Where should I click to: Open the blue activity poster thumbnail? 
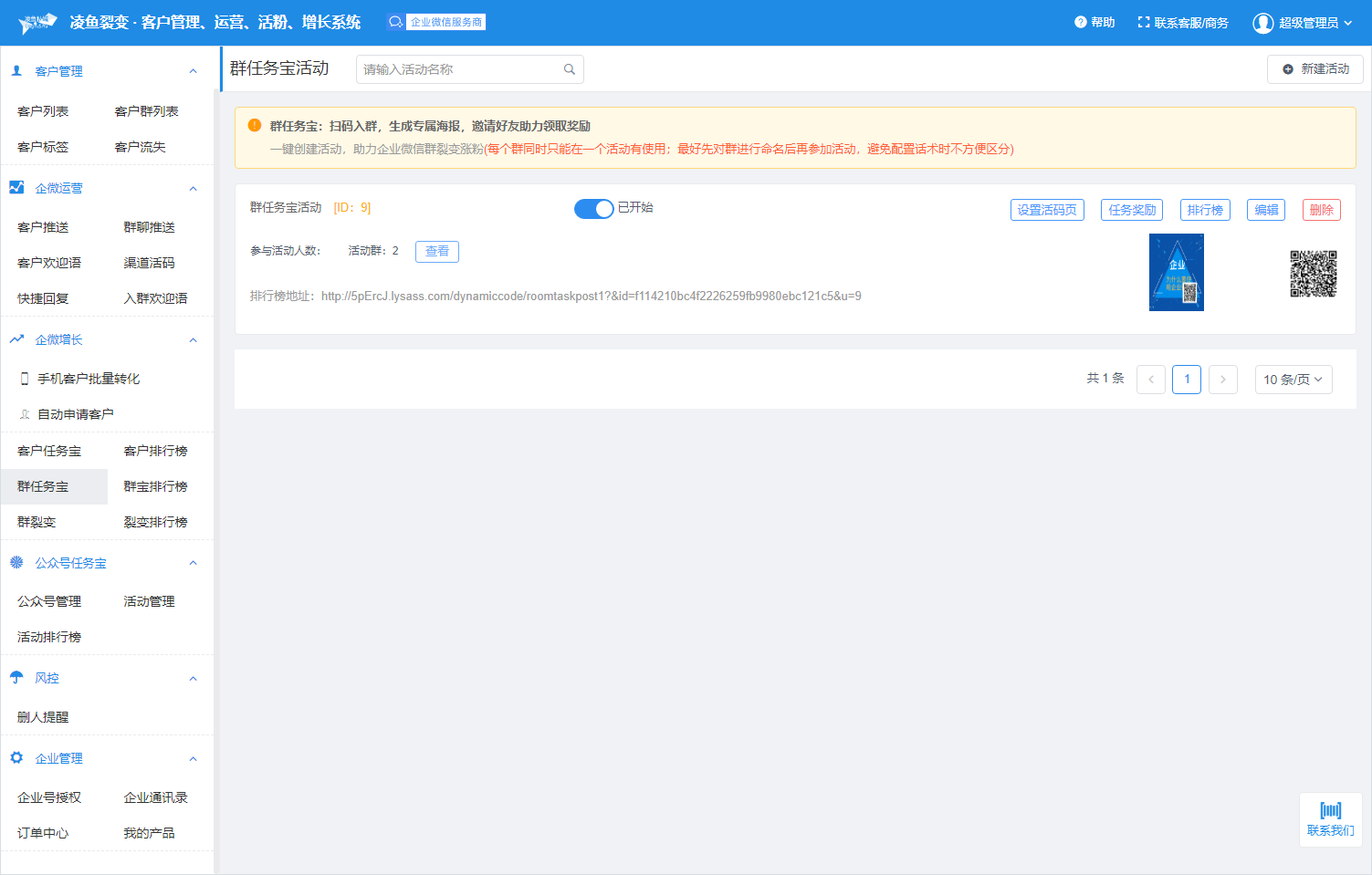1176,273
